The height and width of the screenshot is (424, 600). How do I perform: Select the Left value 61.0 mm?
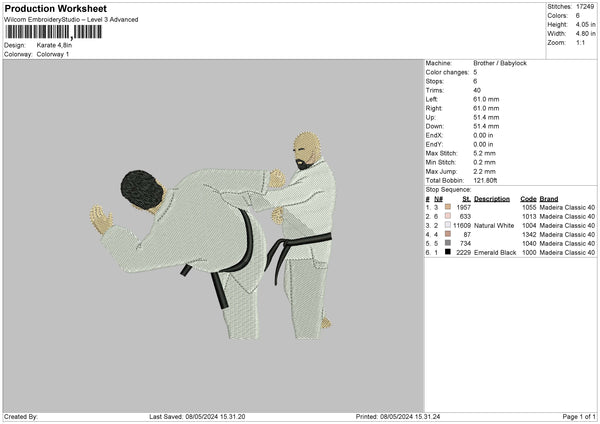click(486, 99)
